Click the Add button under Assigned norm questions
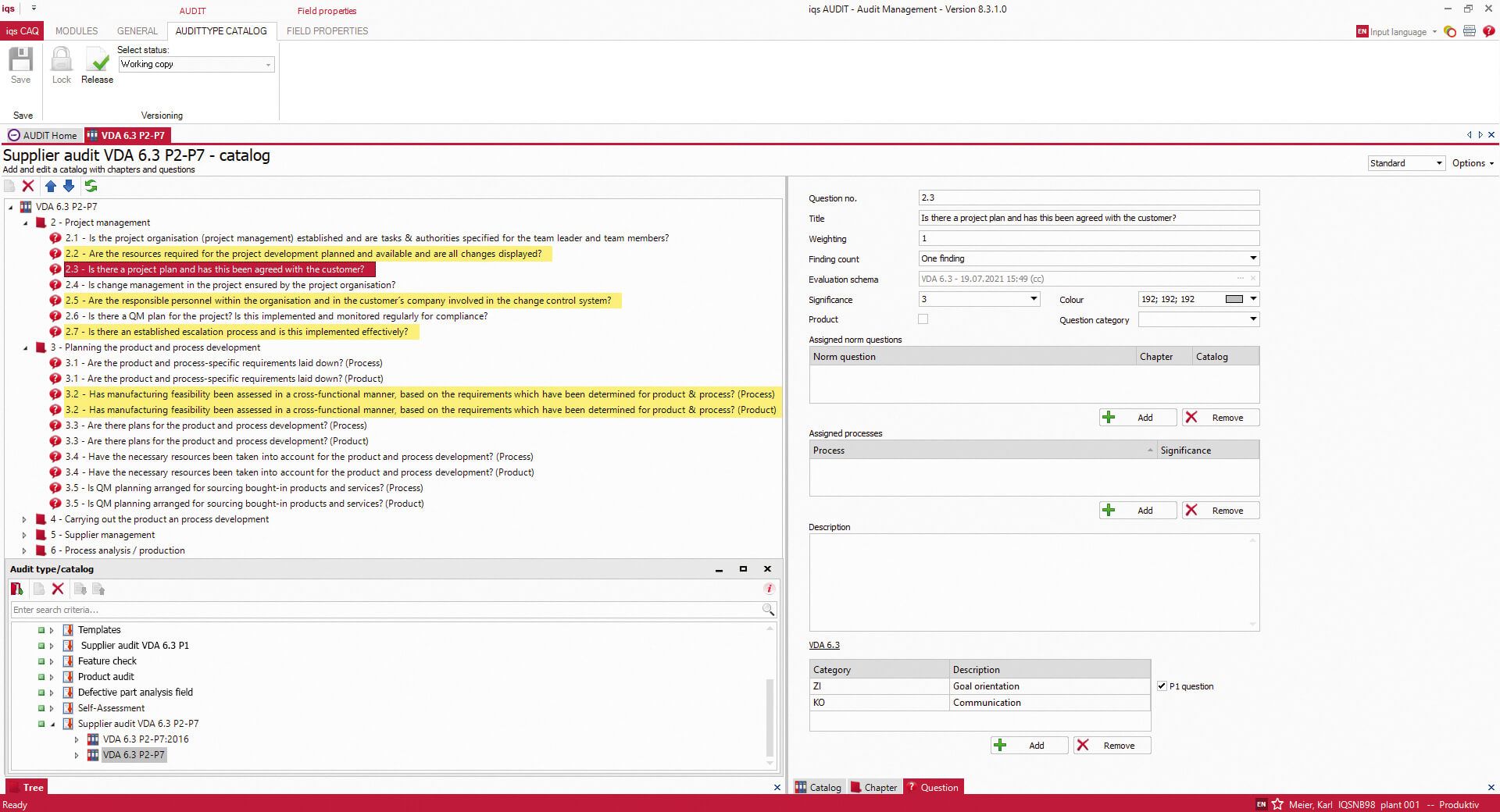1500x812 pixels. 1137,417
